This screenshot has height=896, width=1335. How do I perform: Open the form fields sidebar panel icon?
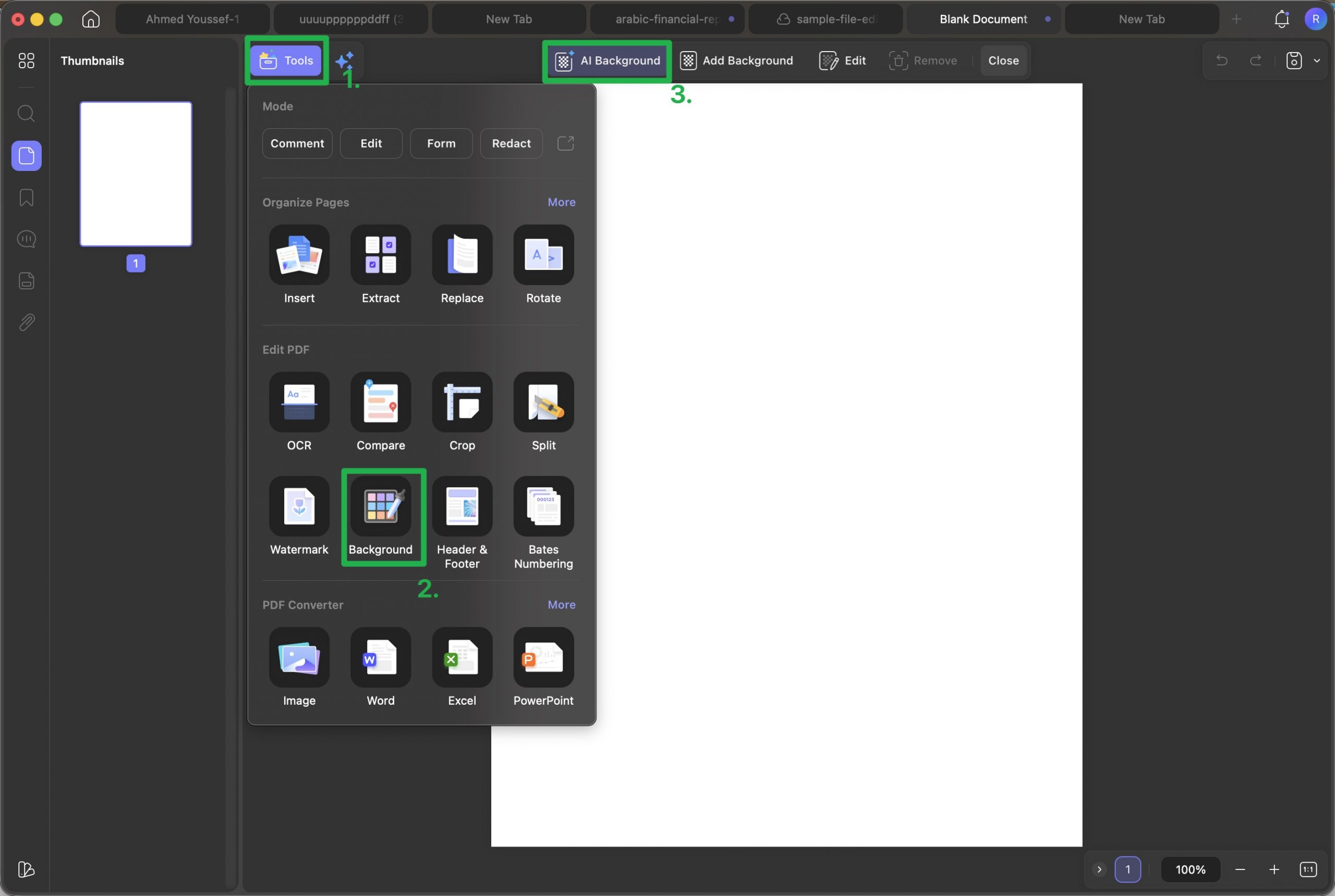click(x=26, y=280)
